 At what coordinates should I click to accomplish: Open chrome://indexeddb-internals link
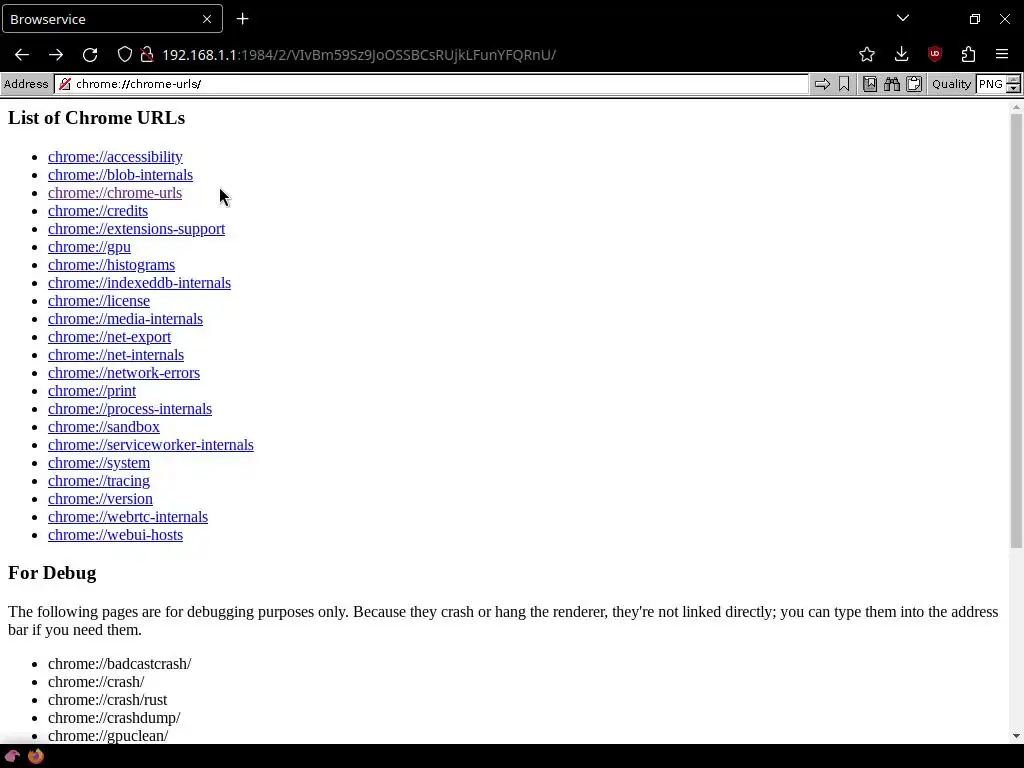coord(139,283)
